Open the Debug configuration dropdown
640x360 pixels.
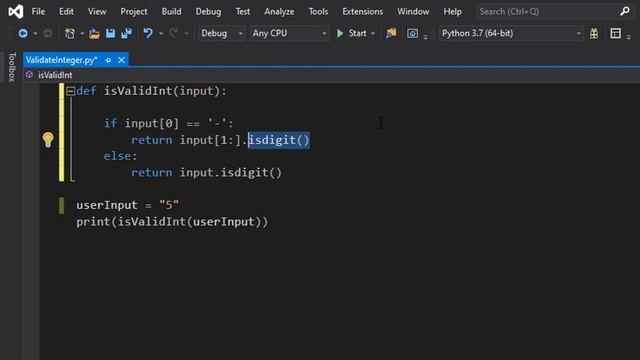[222, 33]
